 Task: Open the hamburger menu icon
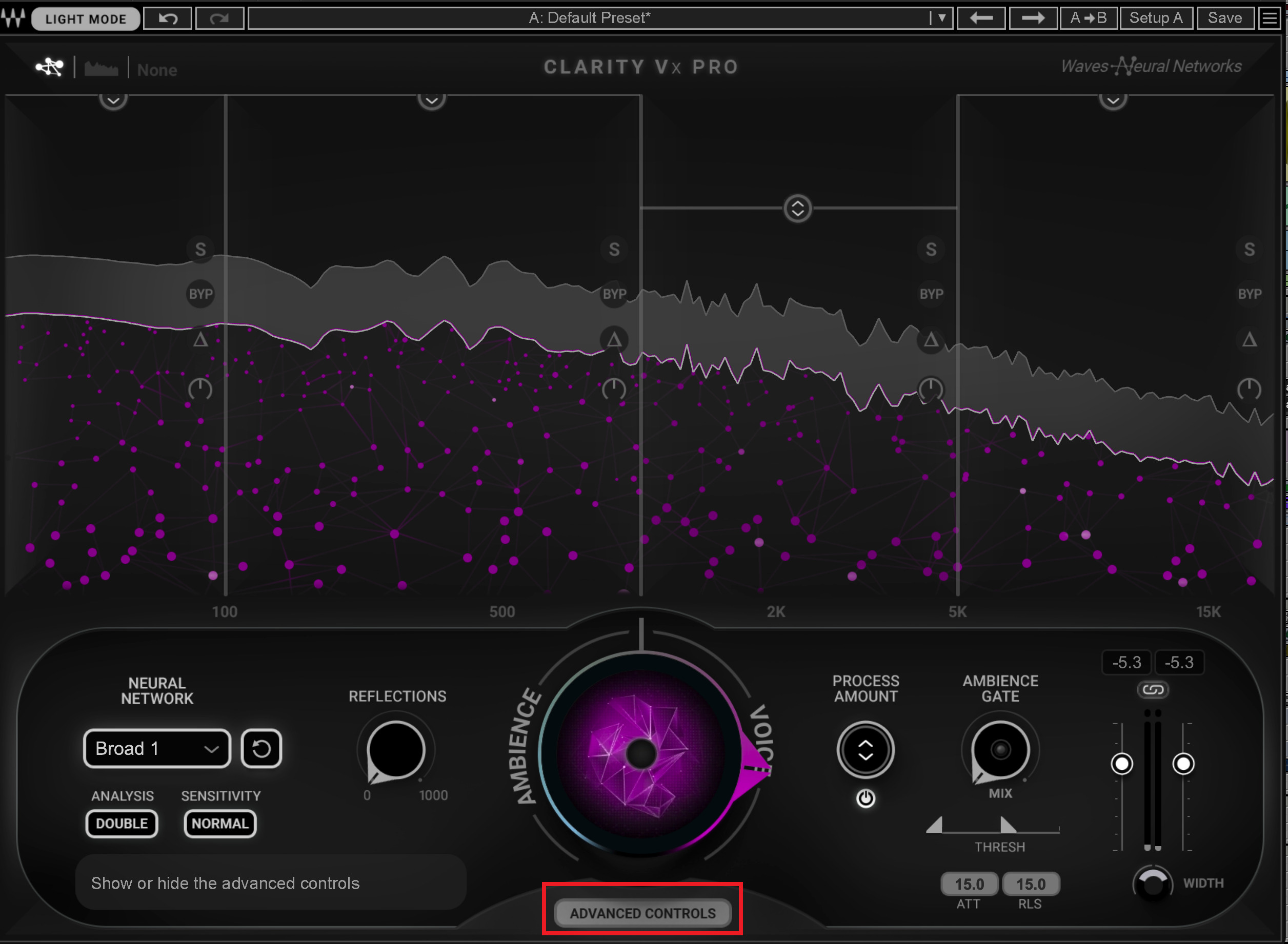(1269, 18)
